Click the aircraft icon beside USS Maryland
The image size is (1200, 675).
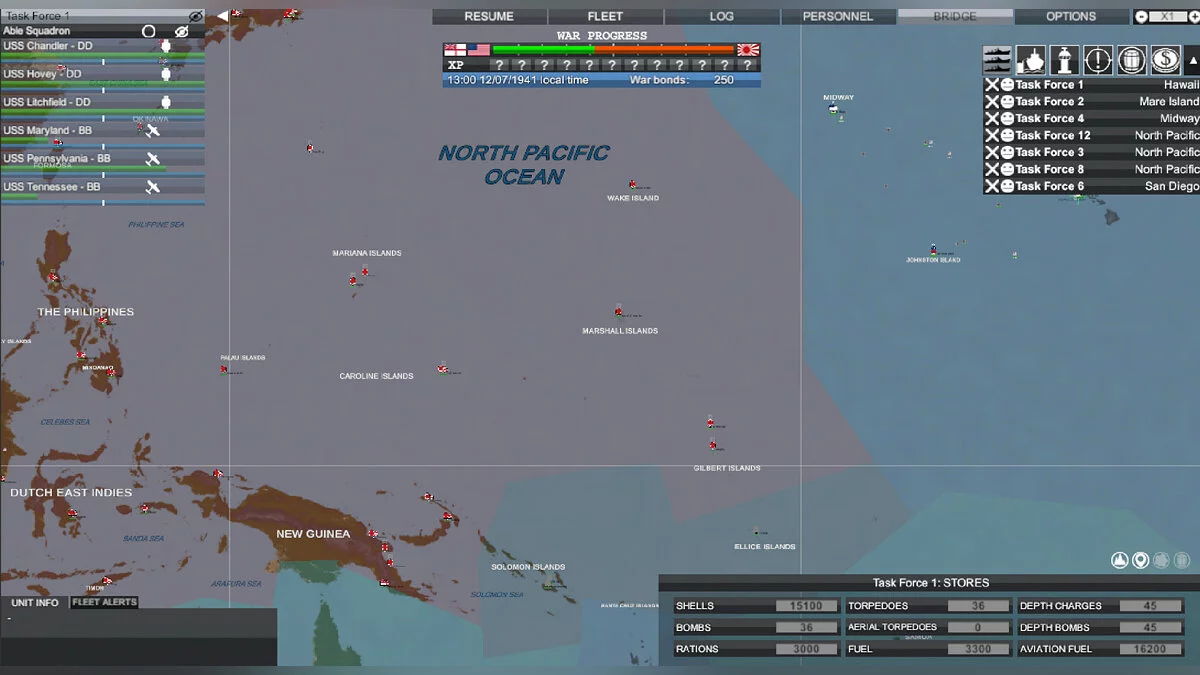coord(153,129)
